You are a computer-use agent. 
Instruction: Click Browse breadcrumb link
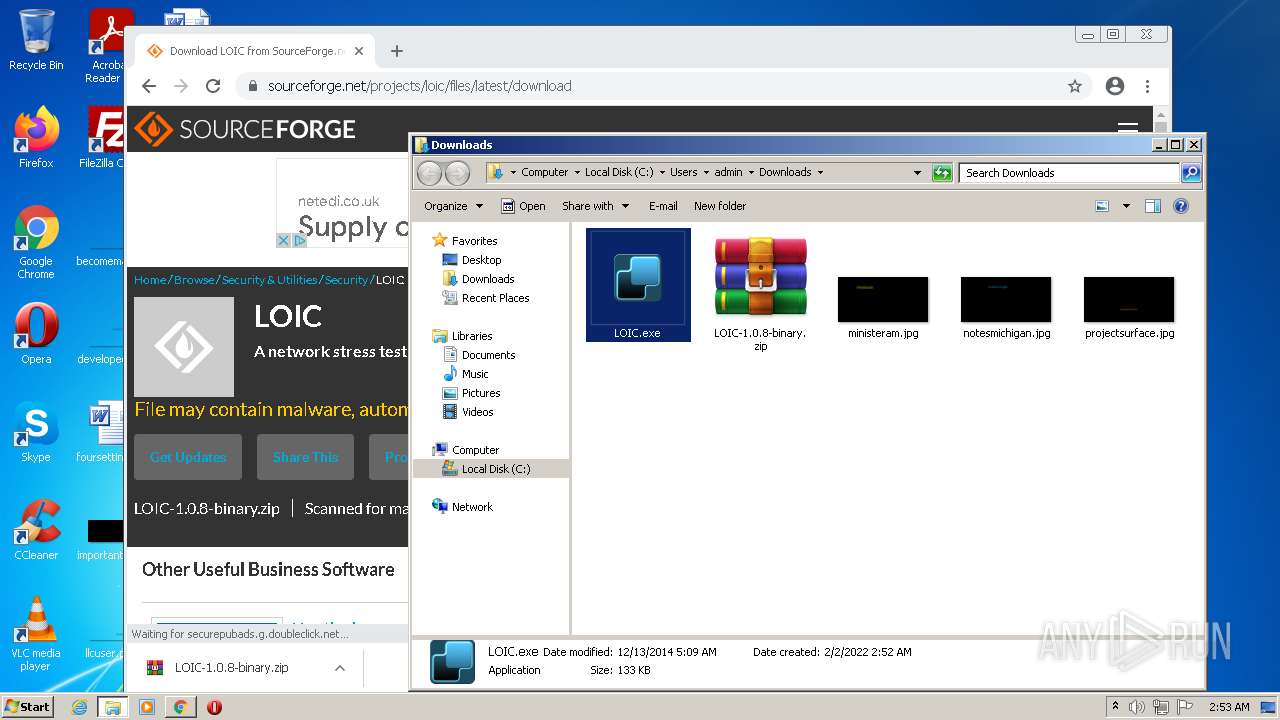click(194, 280)
